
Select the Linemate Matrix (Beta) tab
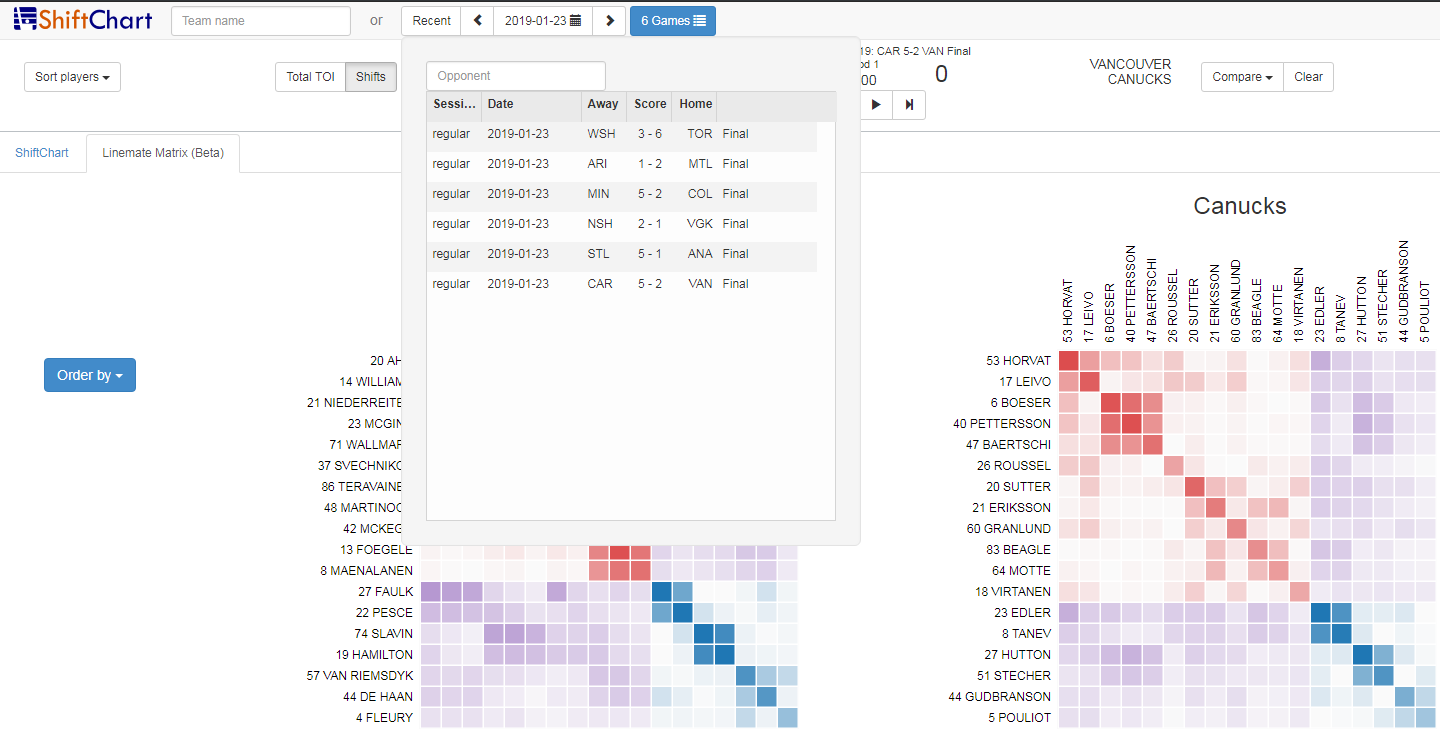click(x=163, y=153)
